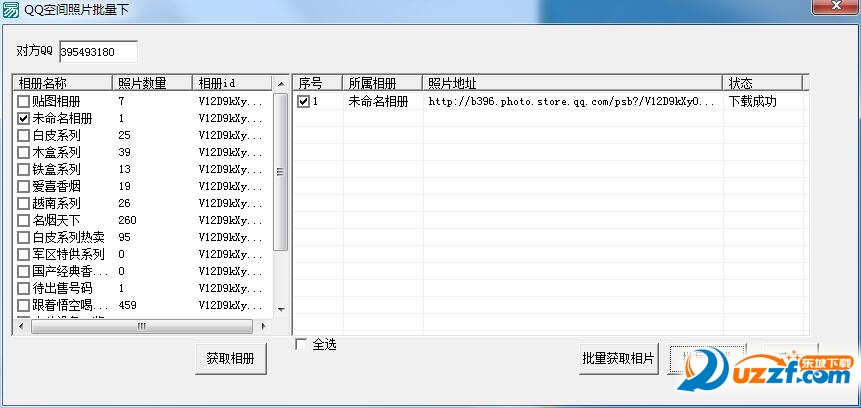Check the 待出售号码 album checkbox
861x408 pixels.
[x=23, y=288]
